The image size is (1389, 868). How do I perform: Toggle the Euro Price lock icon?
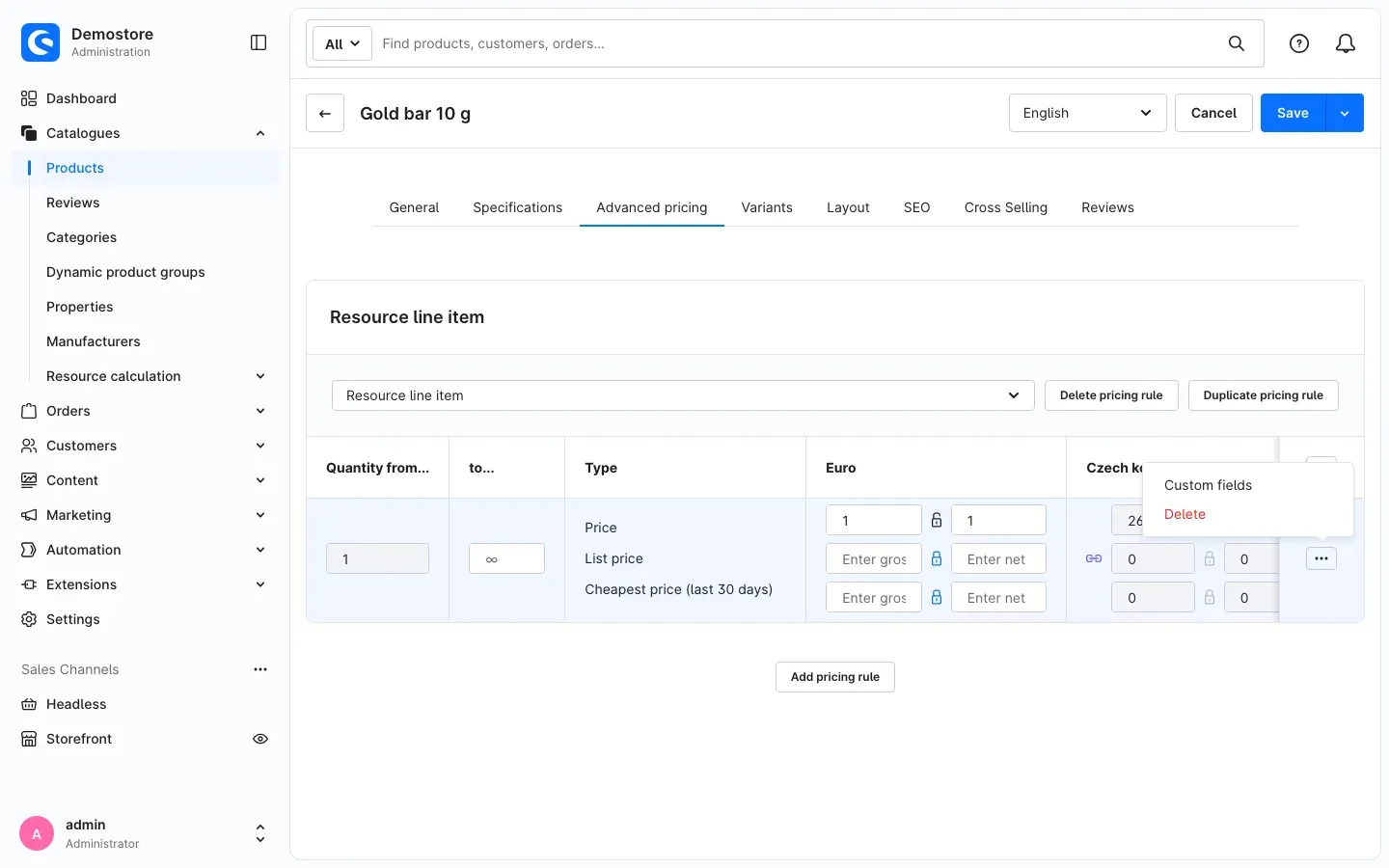937,520
